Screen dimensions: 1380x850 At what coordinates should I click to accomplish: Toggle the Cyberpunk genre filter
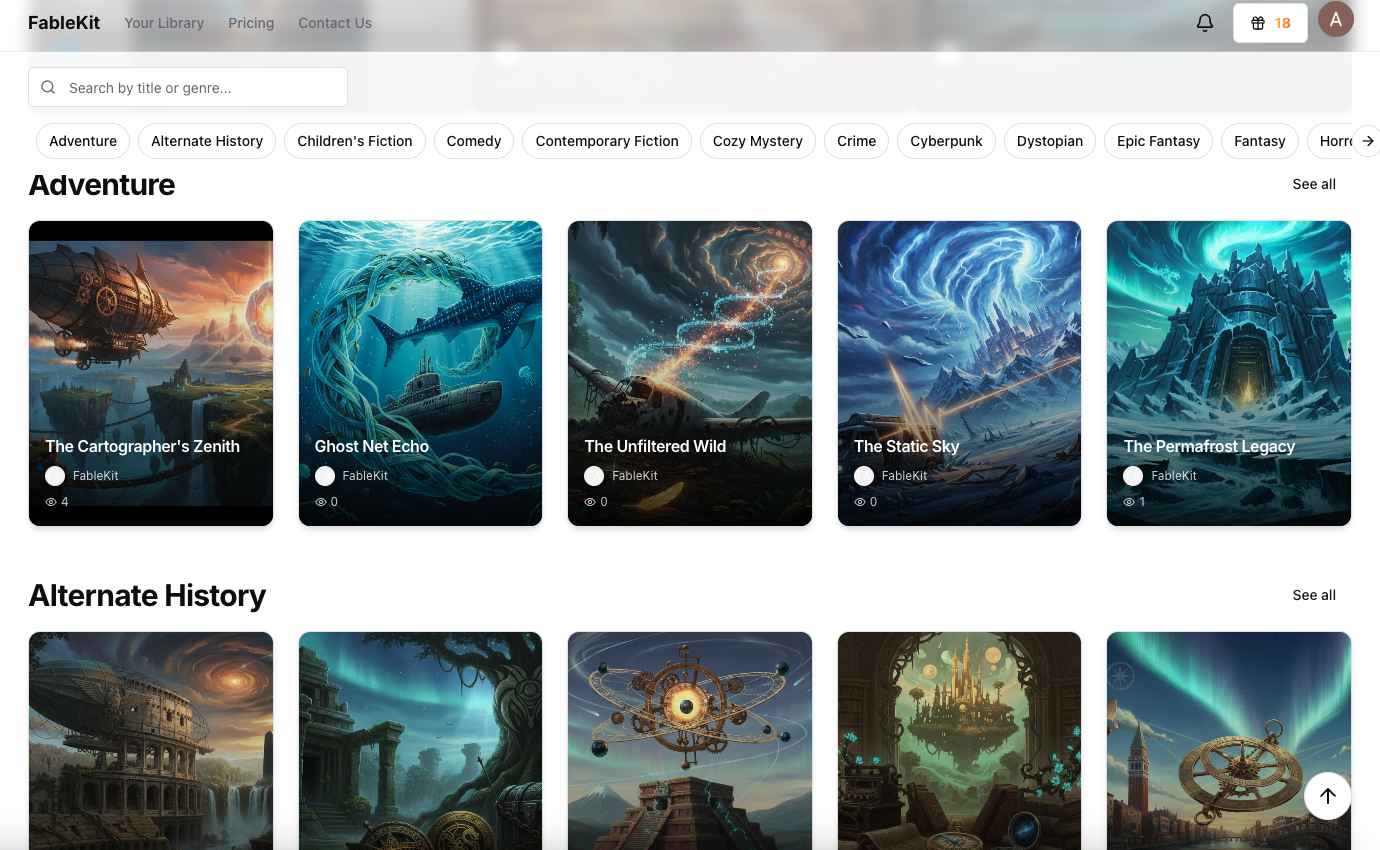946,141
